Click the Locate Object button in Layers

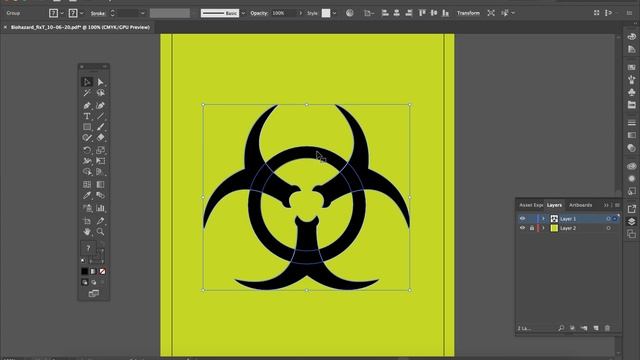pyautogui.click(x=561, y=328)
